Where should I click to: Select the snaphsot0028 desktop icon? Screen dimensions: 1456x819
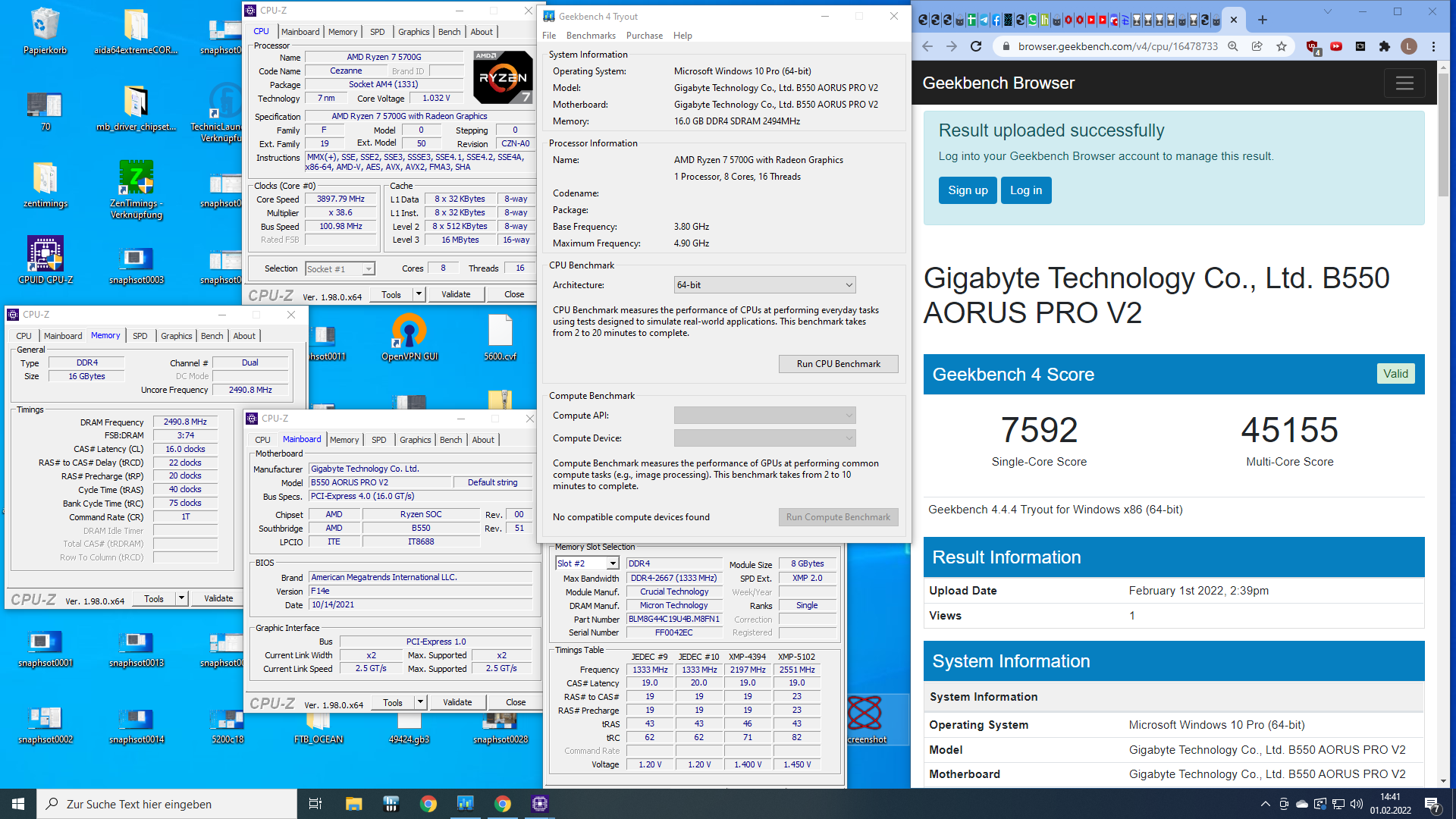[x=500, y=730]
